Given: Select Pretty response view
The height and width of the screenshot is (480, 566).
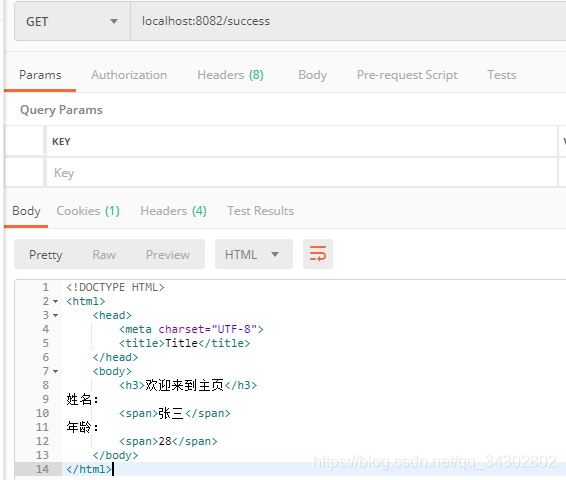Looking at the screenshot, I should pyautogui.click(x=45, y=255).
